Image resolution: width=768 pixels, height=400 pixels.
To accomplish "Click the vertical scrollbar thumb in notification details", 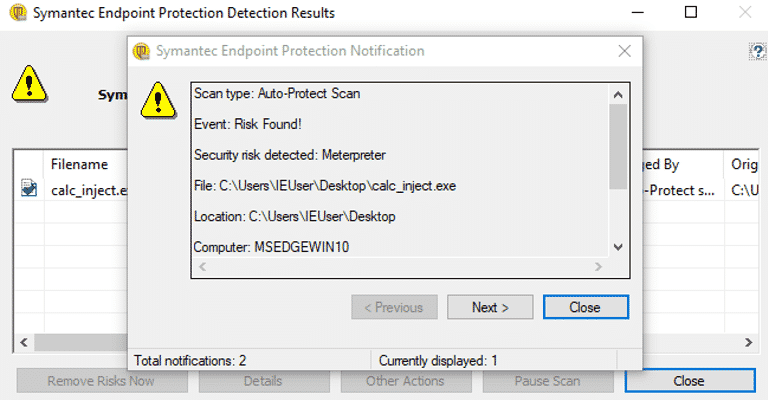I will tap(617, 145).
